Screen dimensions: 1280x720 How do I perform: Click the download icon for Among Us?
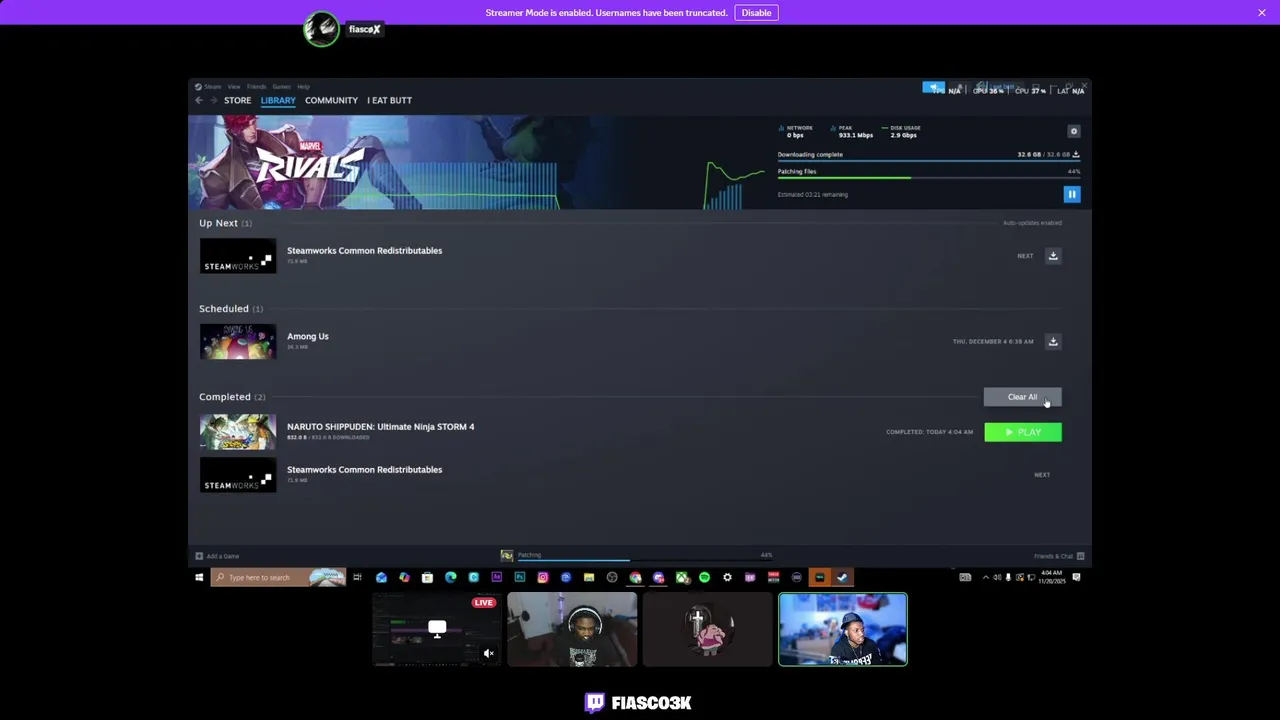(1053, 342)
